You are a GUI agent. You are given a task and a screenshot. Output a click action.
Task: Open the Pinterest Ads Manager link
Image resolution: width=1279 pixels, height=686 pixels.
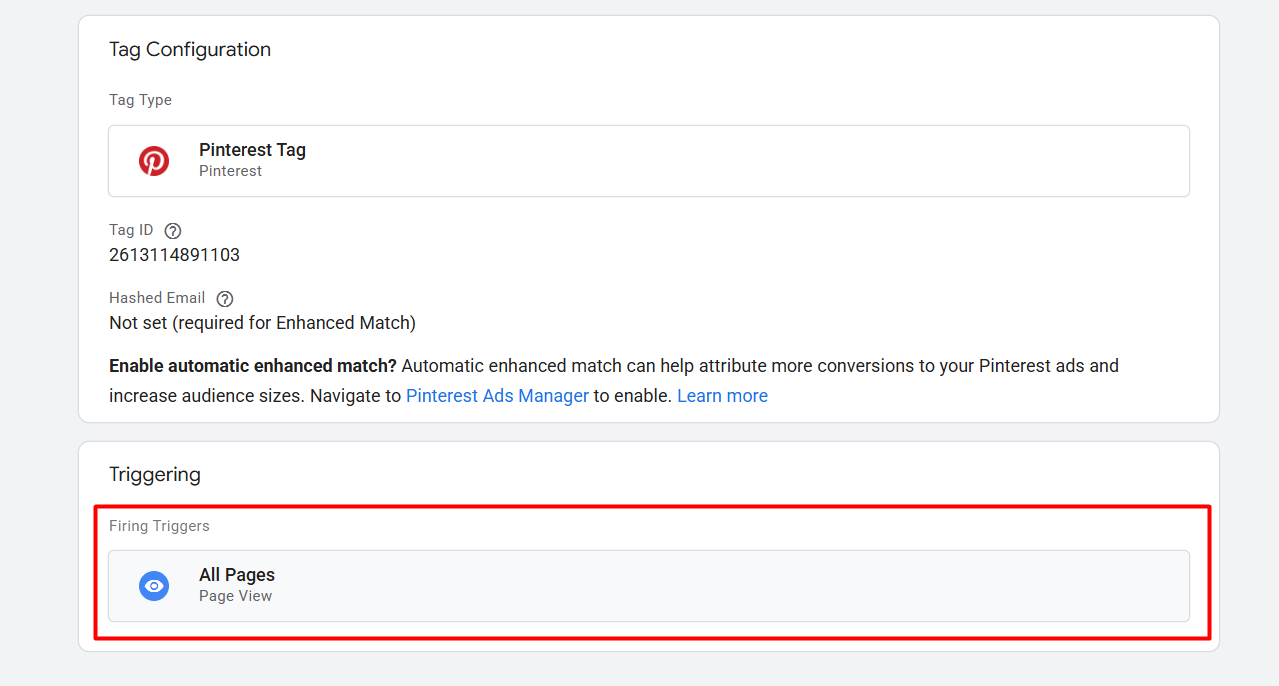497,396
